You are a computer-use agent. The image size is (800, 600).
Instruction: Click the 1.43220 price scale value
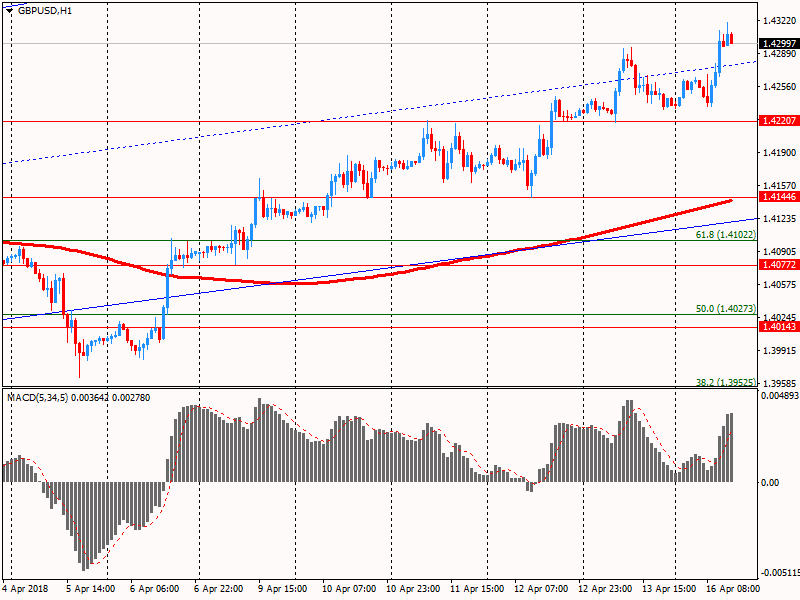point(779,21)
